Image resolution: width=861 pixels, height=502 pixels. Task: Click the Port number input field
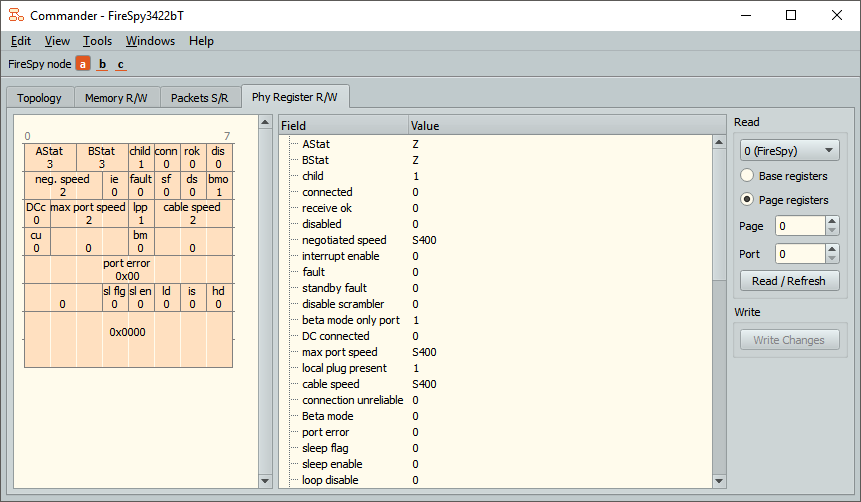(x=800, y=254)
